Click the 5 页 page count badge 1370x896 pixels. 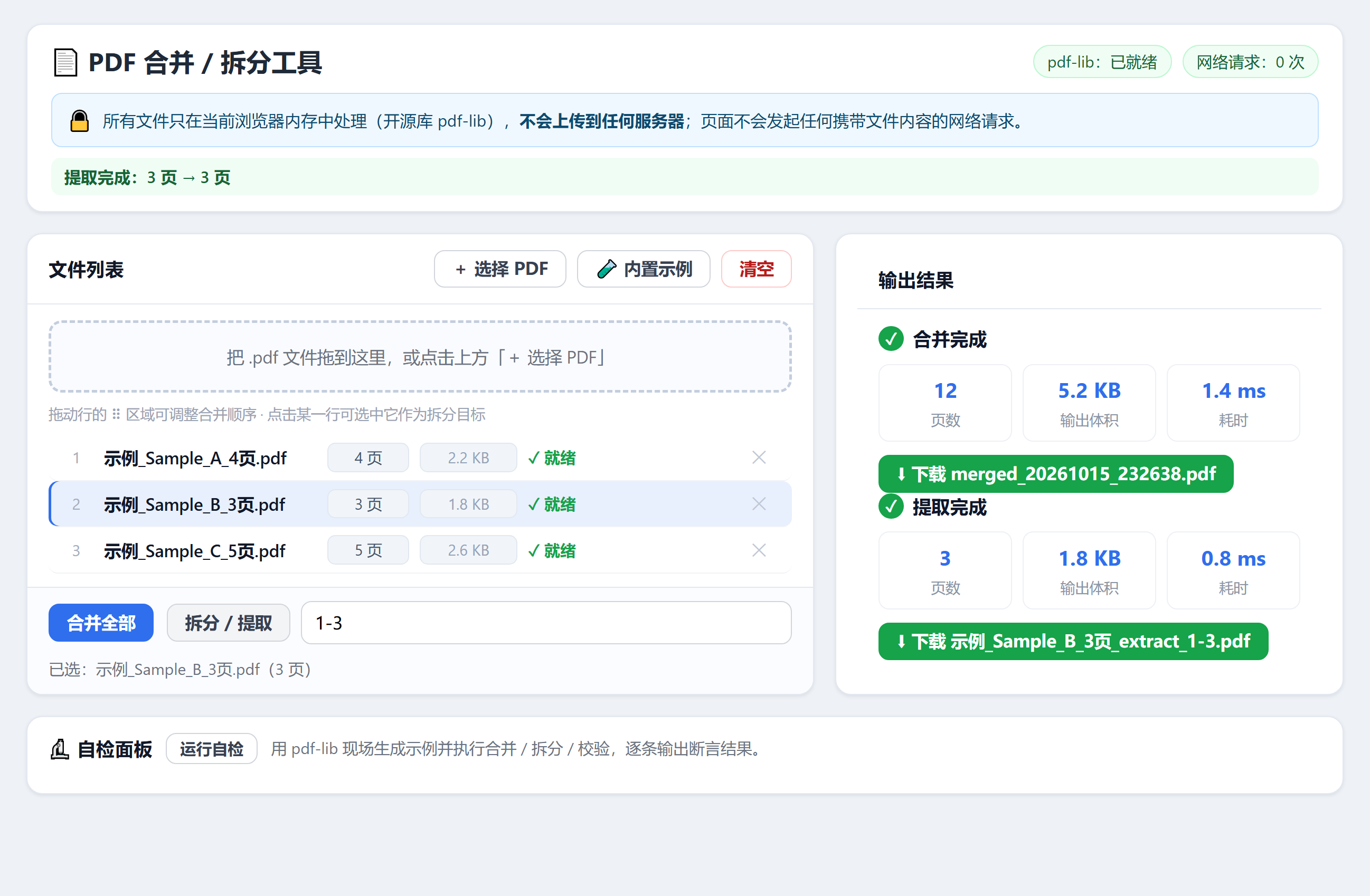(x=368, y=550)
